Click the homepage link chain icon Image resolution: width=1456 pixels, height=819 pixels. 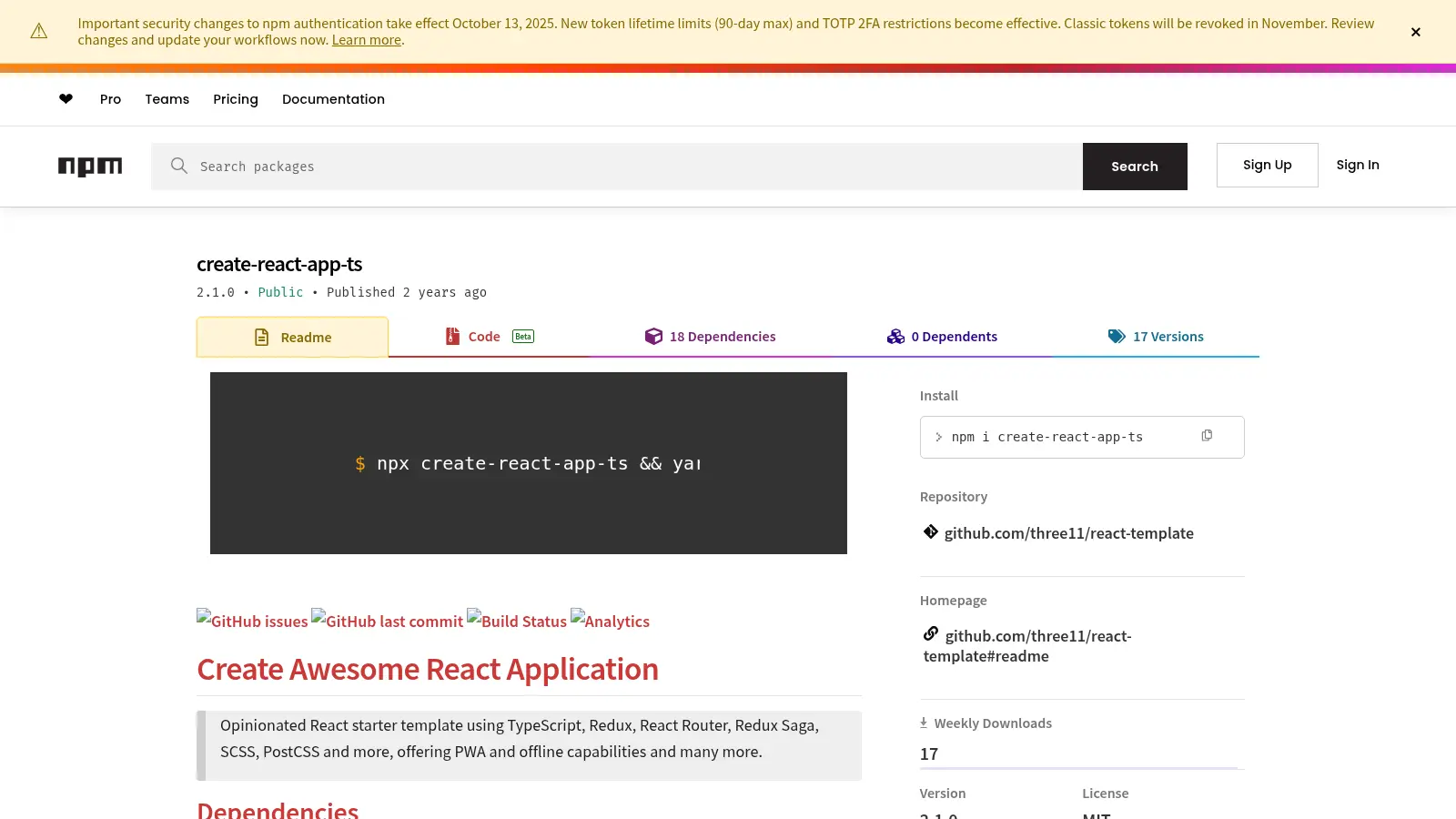[930, 633]
